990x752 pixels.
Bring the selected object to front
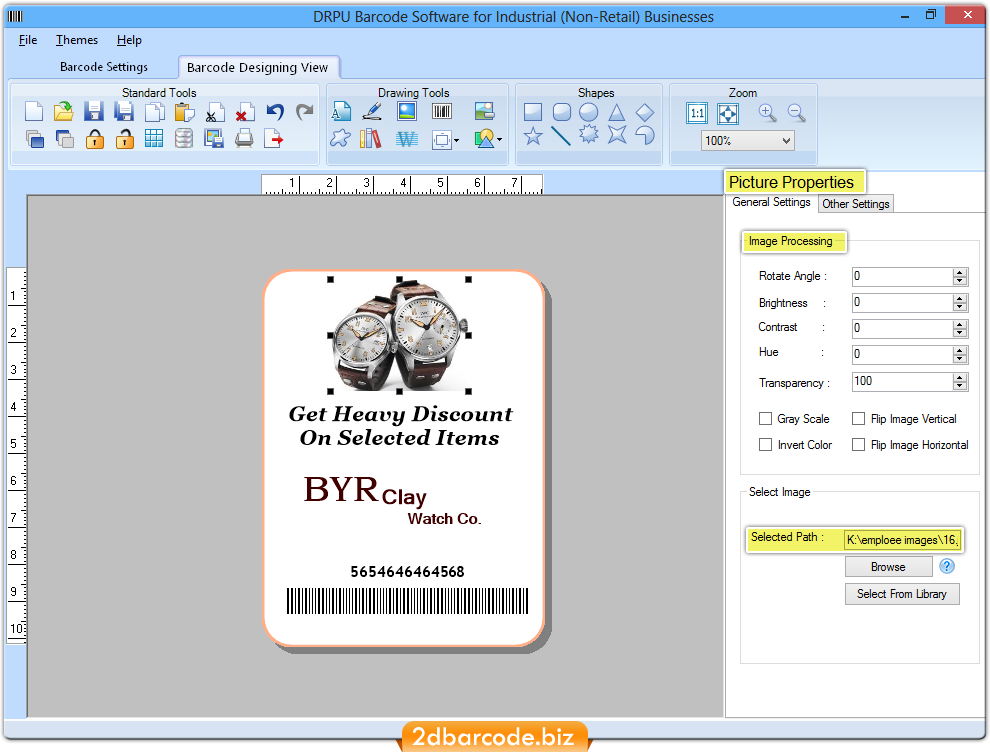pos(35,138)
